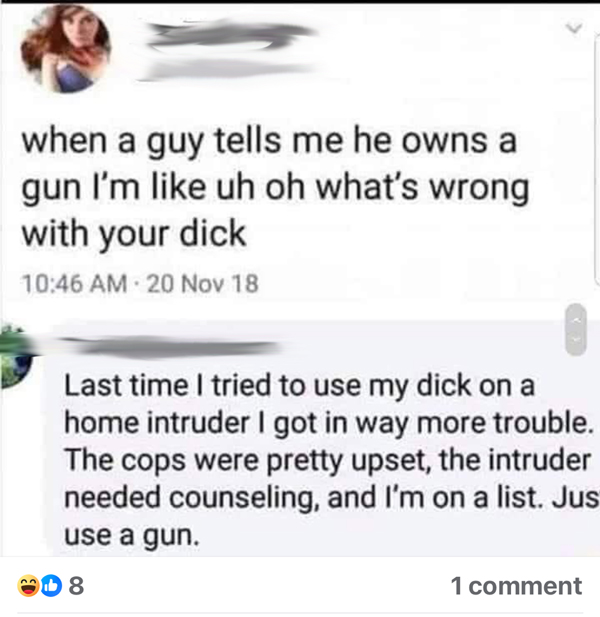The height and width of the screenshot is (617, 600).
Task: Open the reactions count showing 8
Action: [76, 586]
